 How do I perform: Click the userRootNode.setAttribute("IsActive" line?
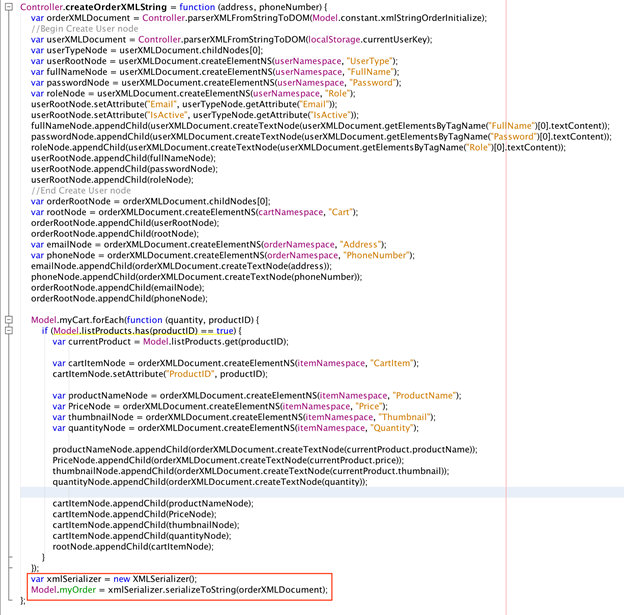(x=195, y=115)
